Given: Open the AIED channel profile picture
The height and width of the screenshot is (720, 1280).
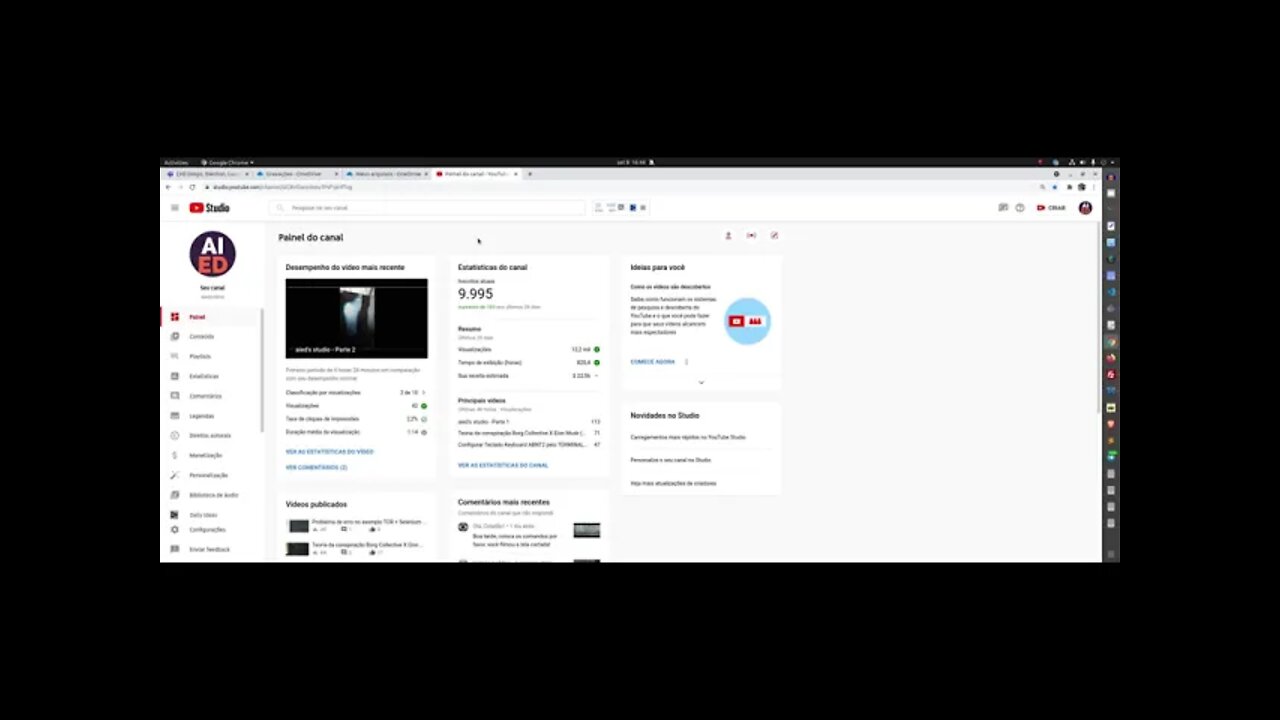Looking at the screenshot, I should tap(212, 254).
